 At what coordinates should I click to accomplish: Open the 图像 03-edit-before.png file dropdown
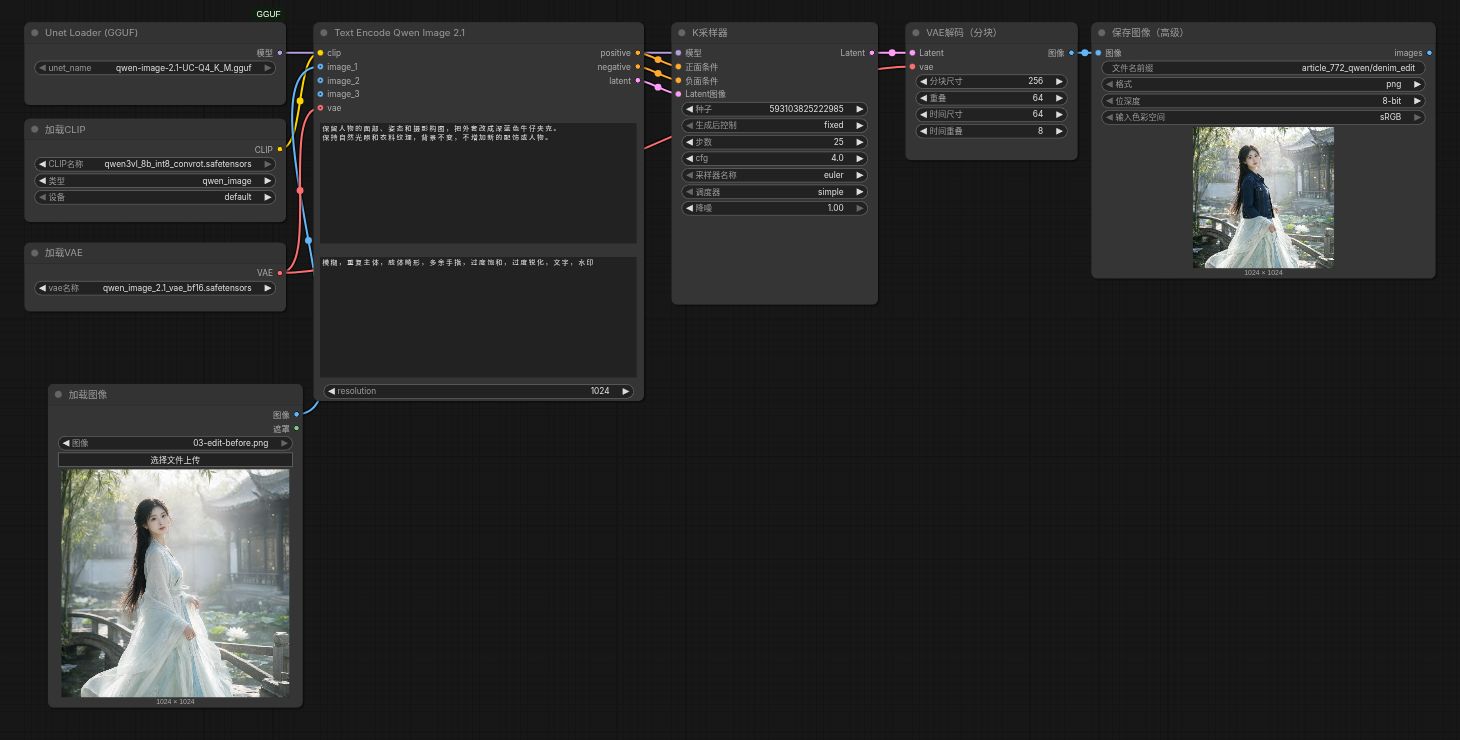pos(175,443)
